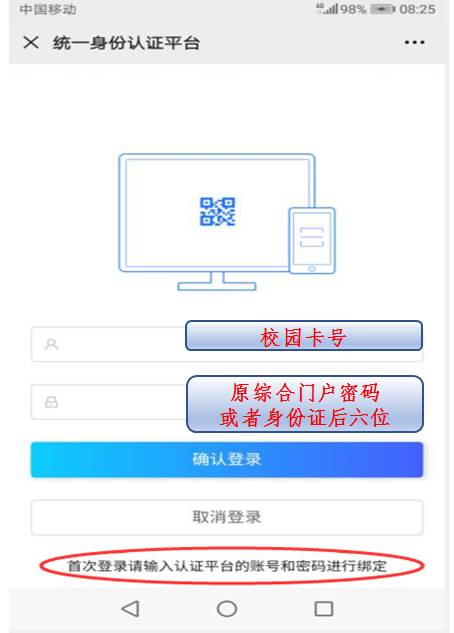Click the 校园卡号 annotation label

coord(304,336)
